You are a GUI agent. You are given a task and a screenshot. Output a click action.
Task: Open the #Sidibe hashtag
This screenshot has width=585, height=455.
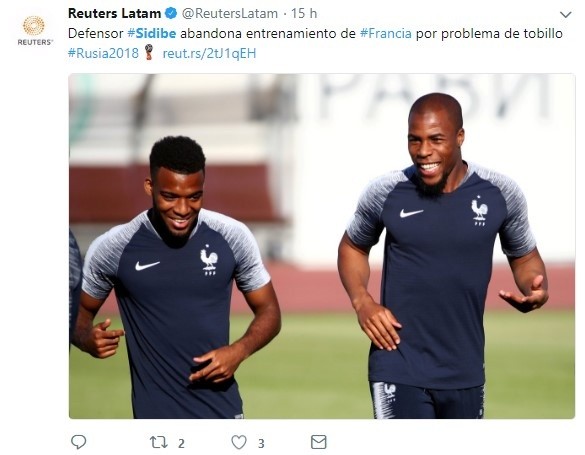(151, 34)
